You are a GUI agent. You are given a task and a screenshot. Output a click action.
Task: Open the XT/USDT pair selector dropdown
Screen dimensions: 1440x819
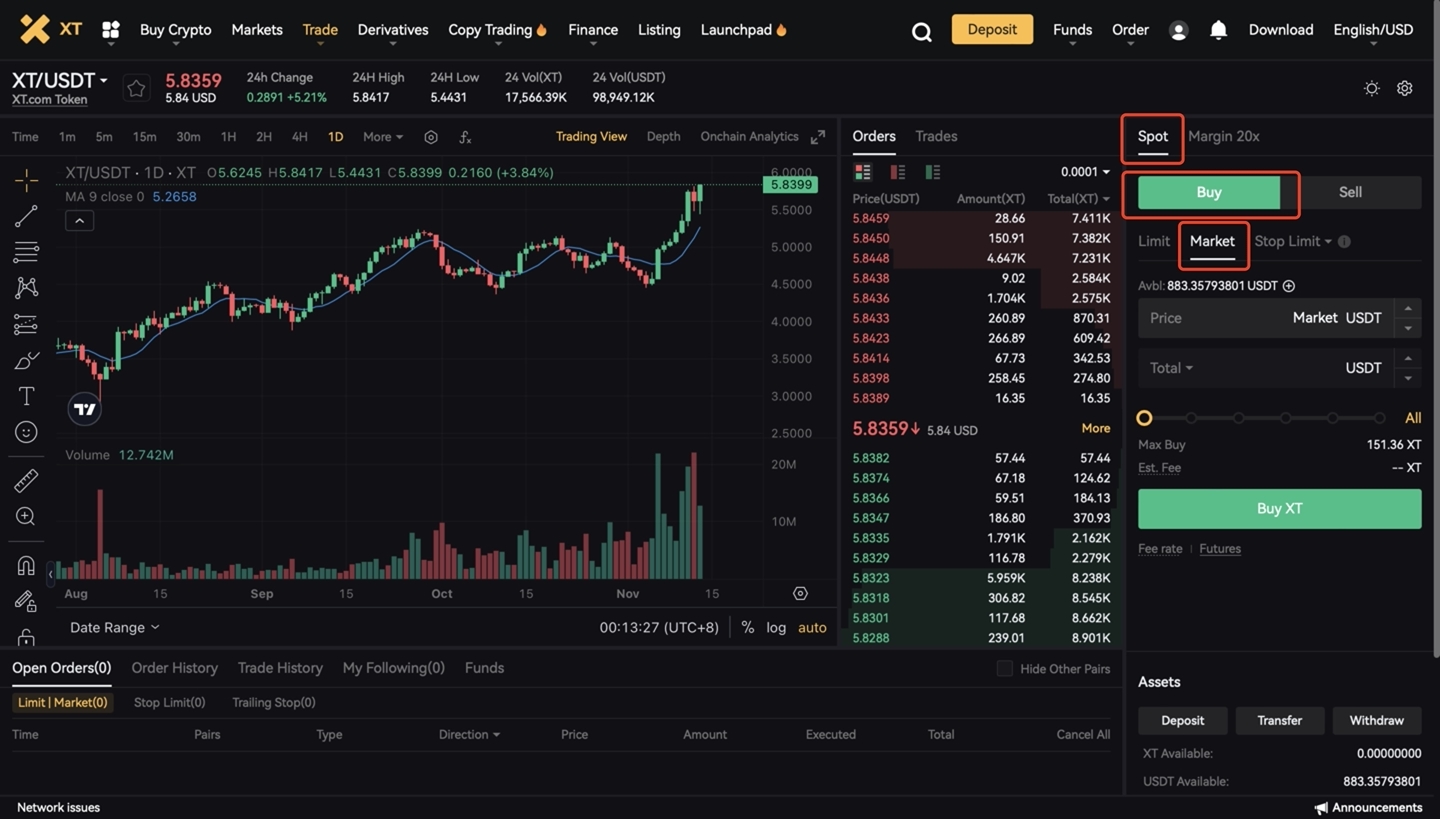coord(60,80)
